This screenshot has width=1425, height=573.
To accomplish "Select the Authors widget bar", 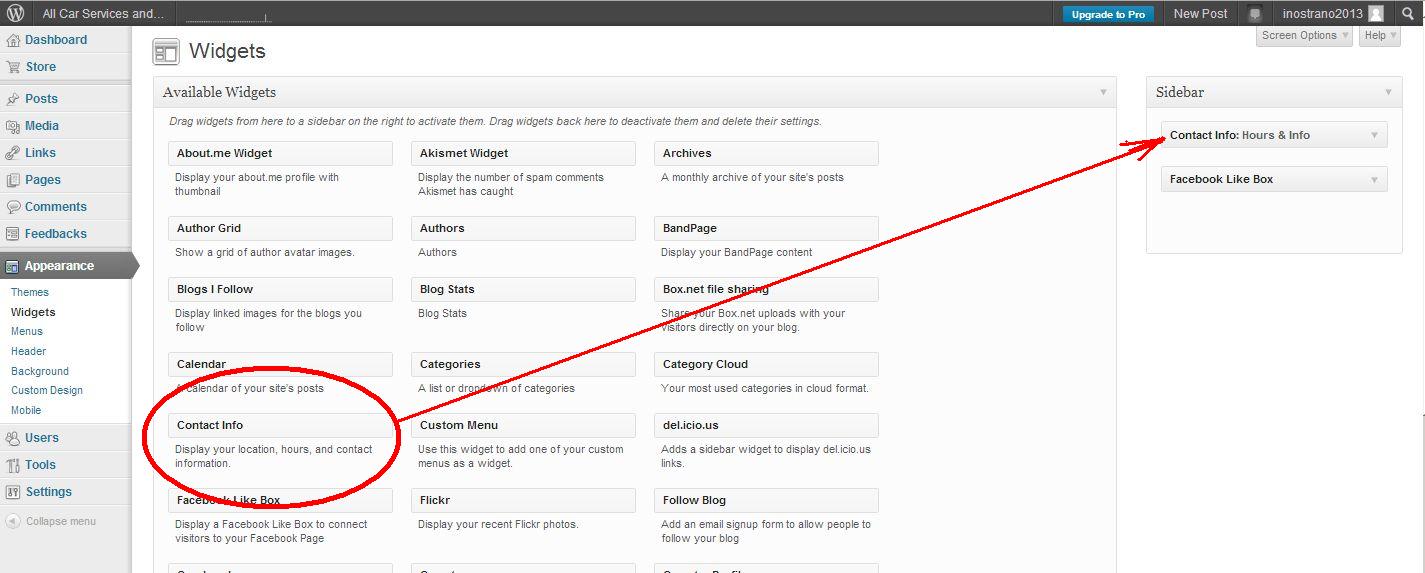I will (523, 228).
